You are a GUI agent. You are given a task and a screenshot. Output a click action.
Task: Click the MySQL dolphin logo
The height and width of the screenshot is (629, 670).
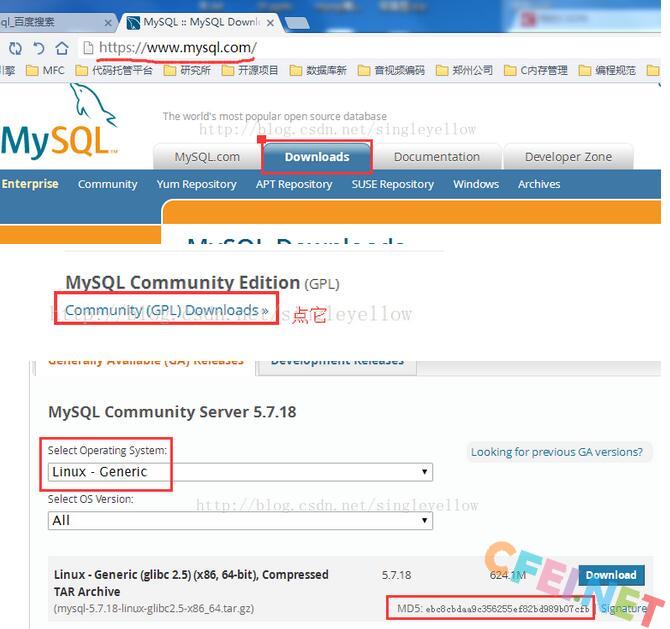coord(60,122)
